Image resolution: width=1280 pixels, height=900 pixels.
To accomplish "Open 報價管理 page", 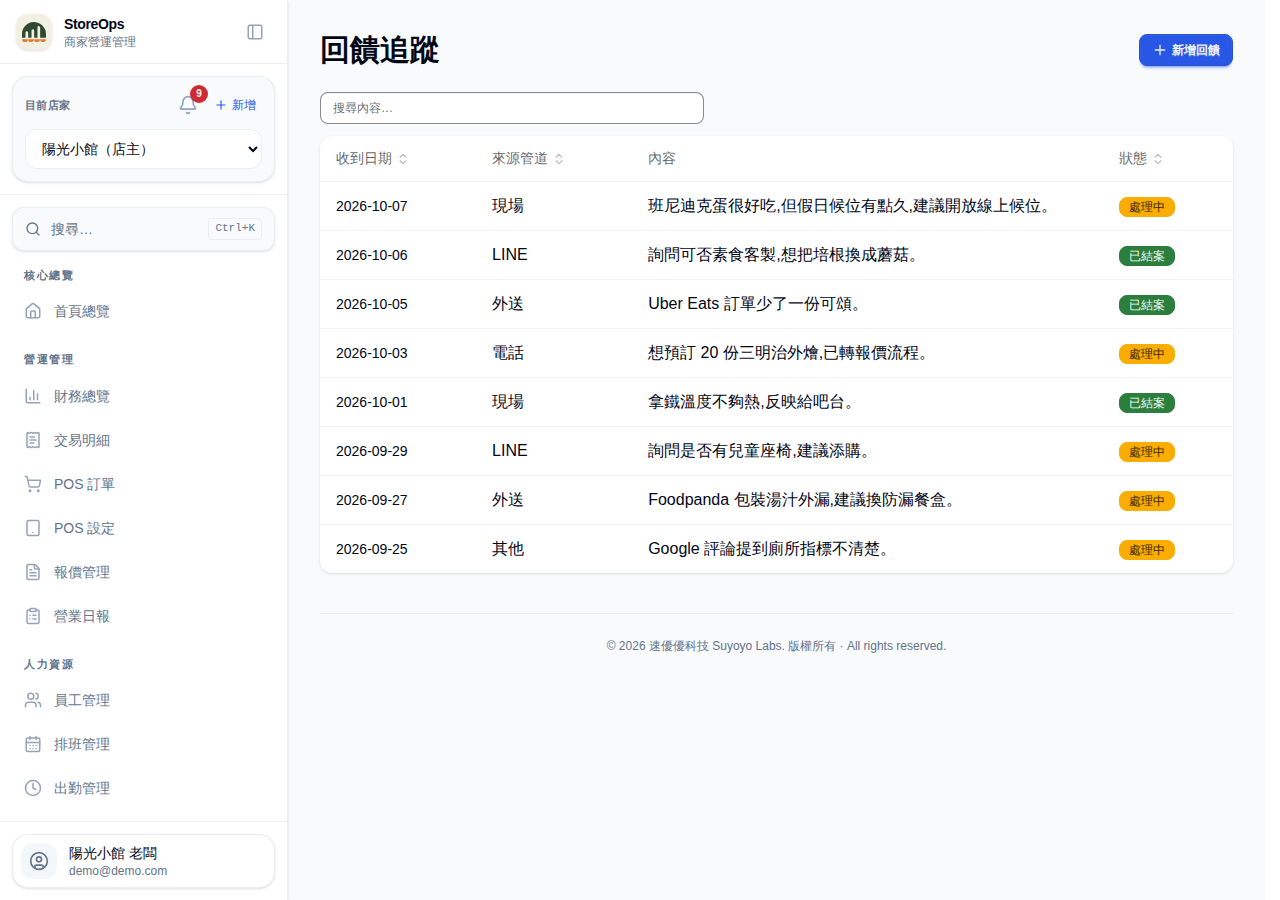I will tap(143, 572).
